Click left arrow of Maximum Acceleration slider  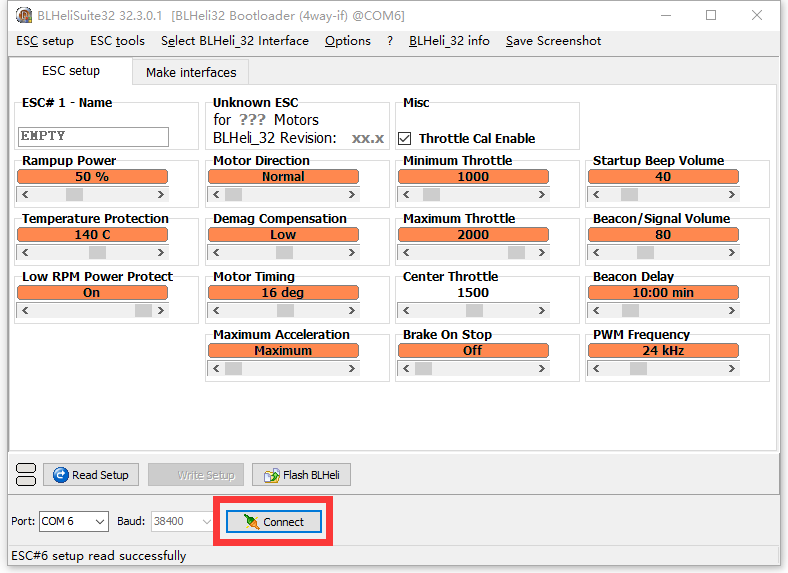(216, 368)
